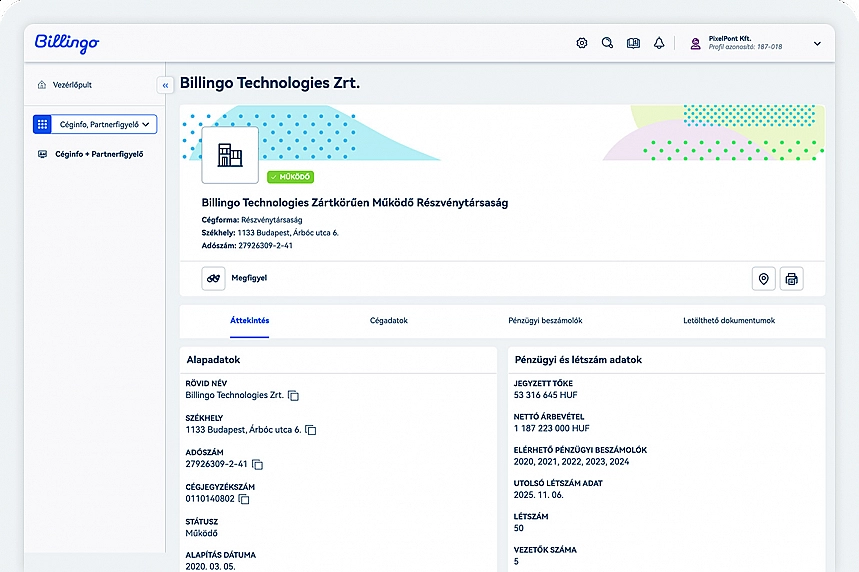Click the search magnifier icon in header
This screenshot has height=572, width=859.
pyautogui.click(x=607, y=43)
